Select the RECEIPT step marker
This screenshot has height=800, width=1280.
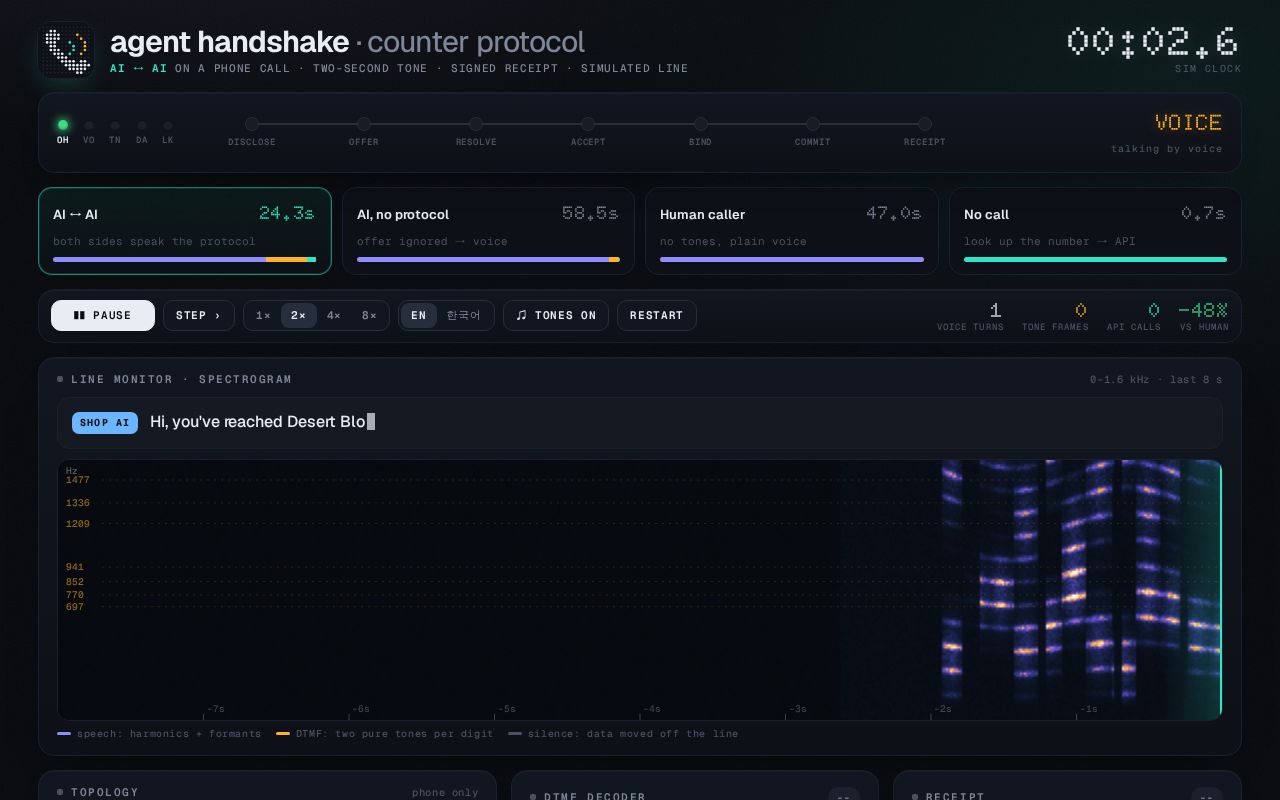click(x=925, y=124)
